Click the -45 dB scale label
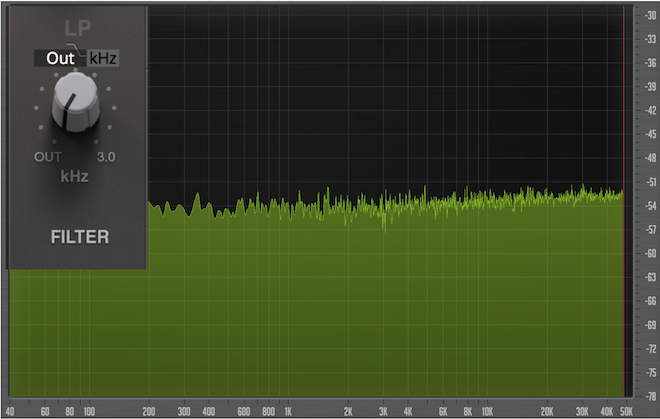 [x=650, y=134]
